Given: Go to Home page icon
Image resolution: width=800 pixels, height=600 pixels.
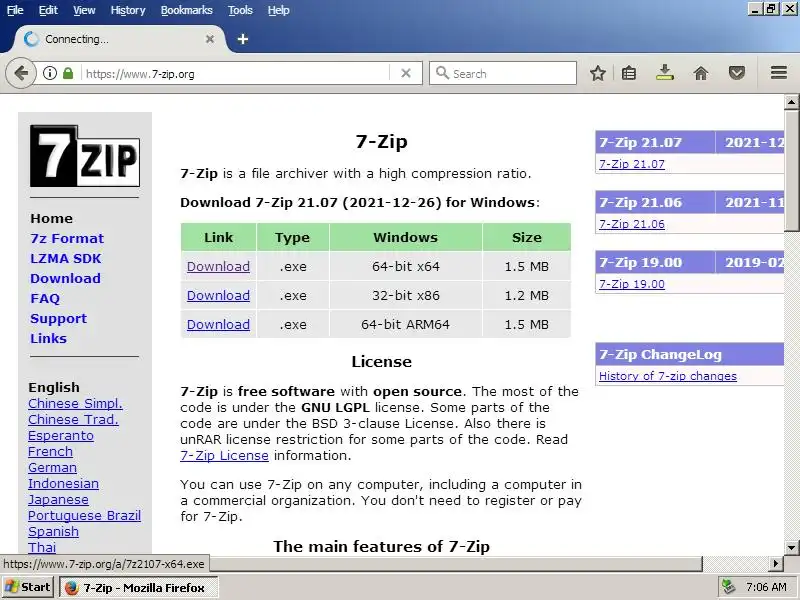Looking at the screenshot, I should 701,73.
